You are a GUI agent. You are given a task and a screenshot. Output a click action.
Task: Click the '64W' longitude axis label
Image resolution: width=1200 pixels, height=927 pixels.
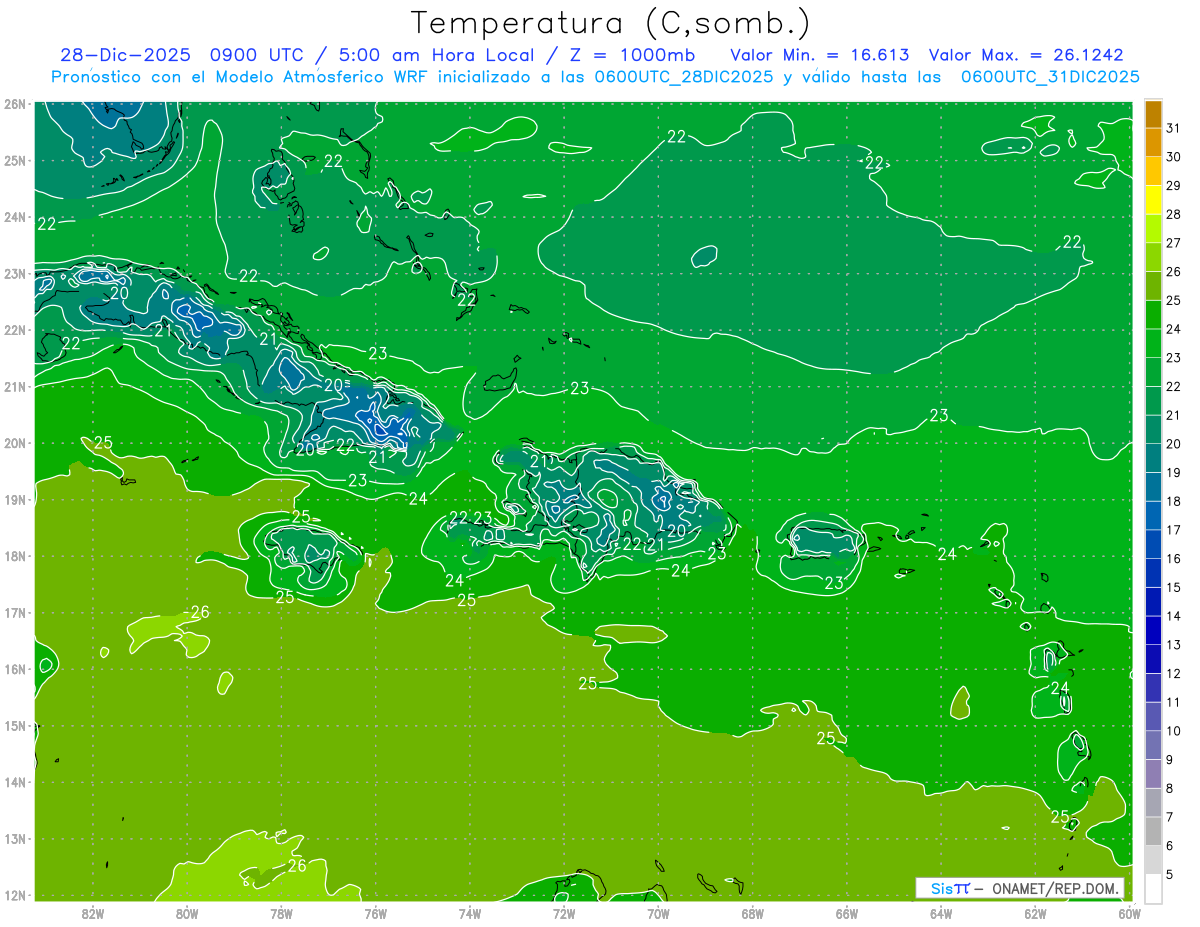coord(941,913)
